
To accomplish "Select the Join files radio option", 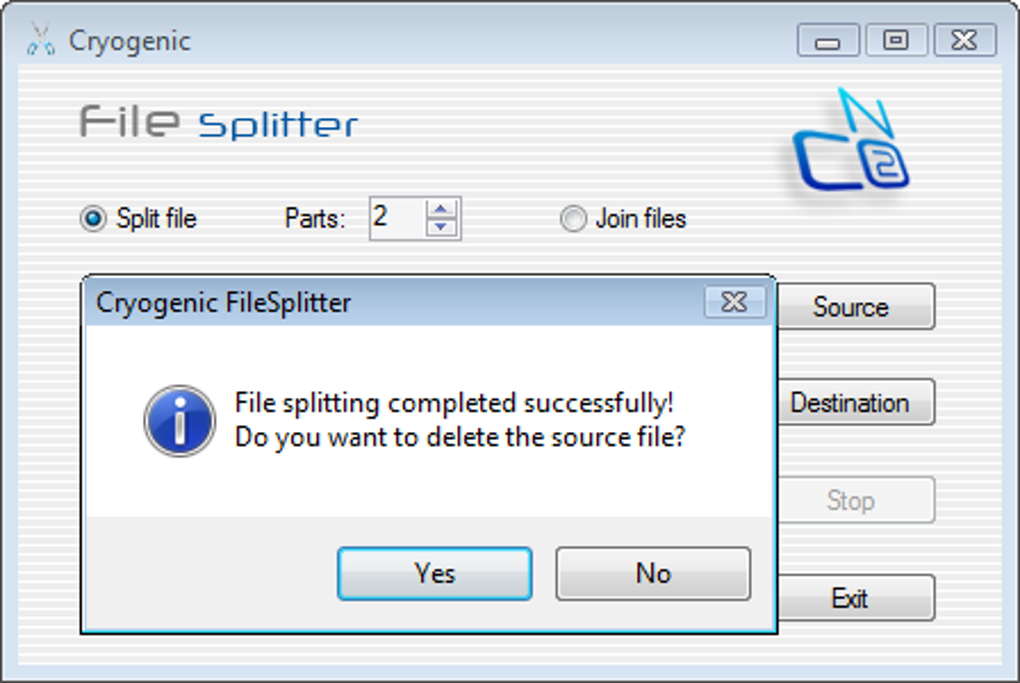I will pos(573,219).
